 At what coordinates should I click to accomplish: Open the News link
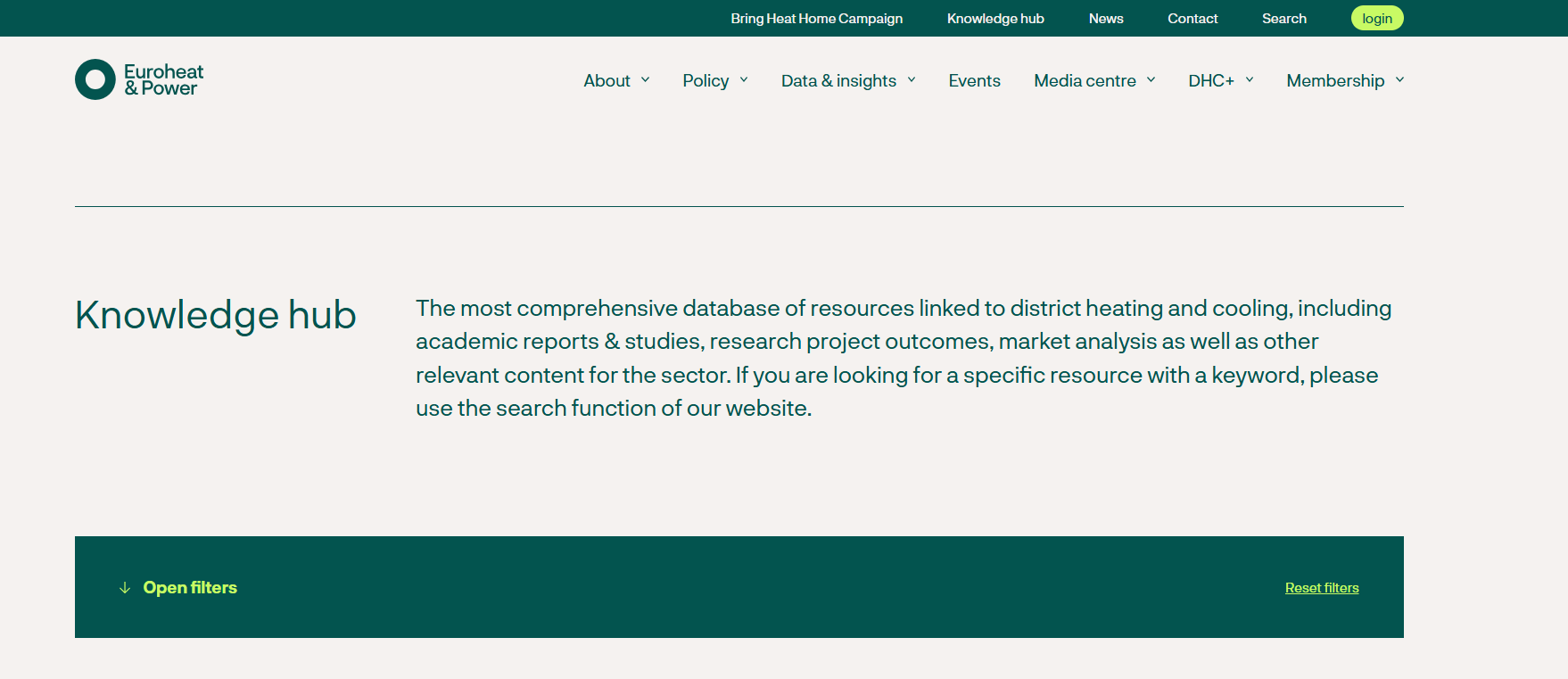(1106, 19)
